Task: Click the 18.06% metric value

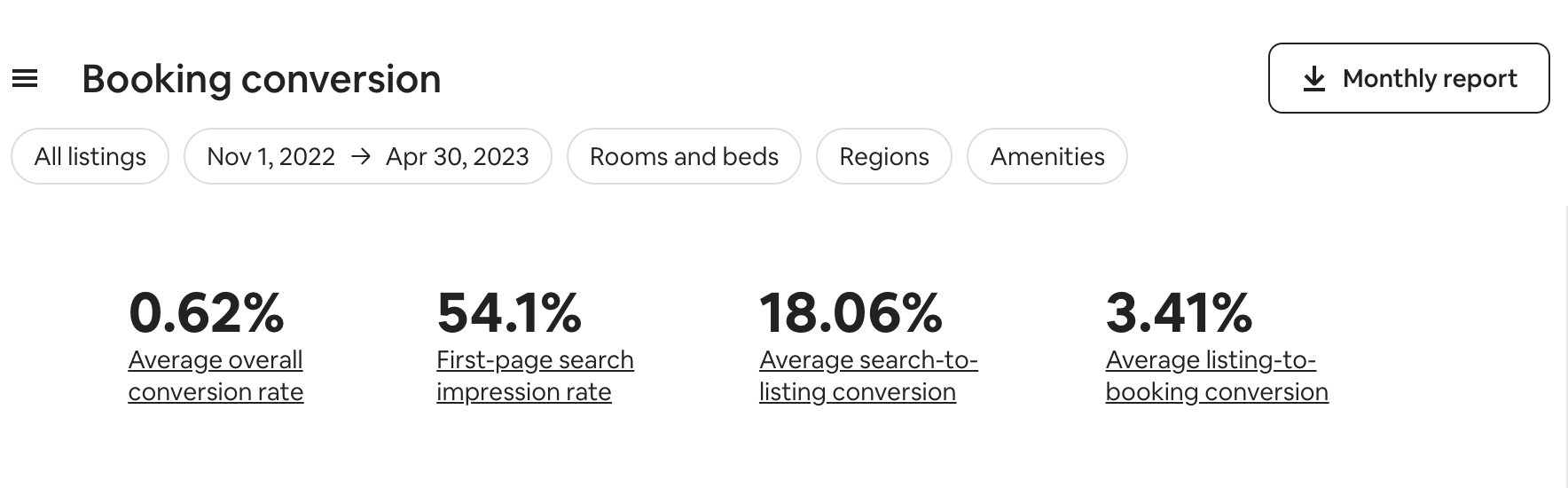Action: (x=851, y=313)
